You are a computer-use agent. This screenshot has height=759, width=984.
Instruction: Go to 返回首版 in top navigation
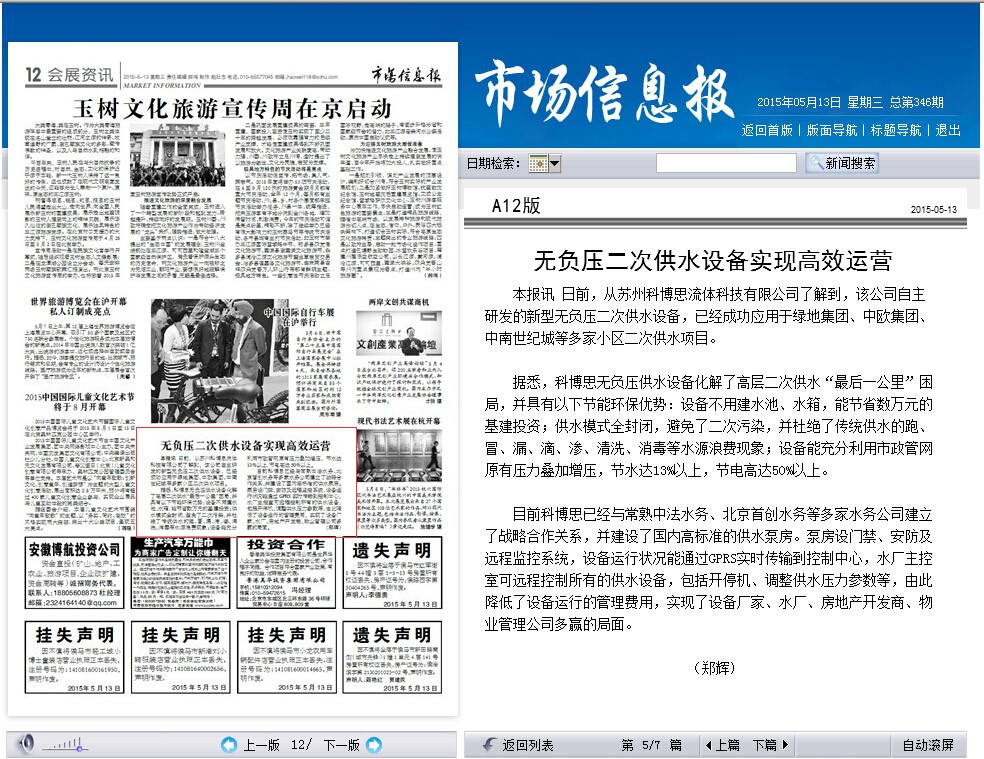click(767, 130)
